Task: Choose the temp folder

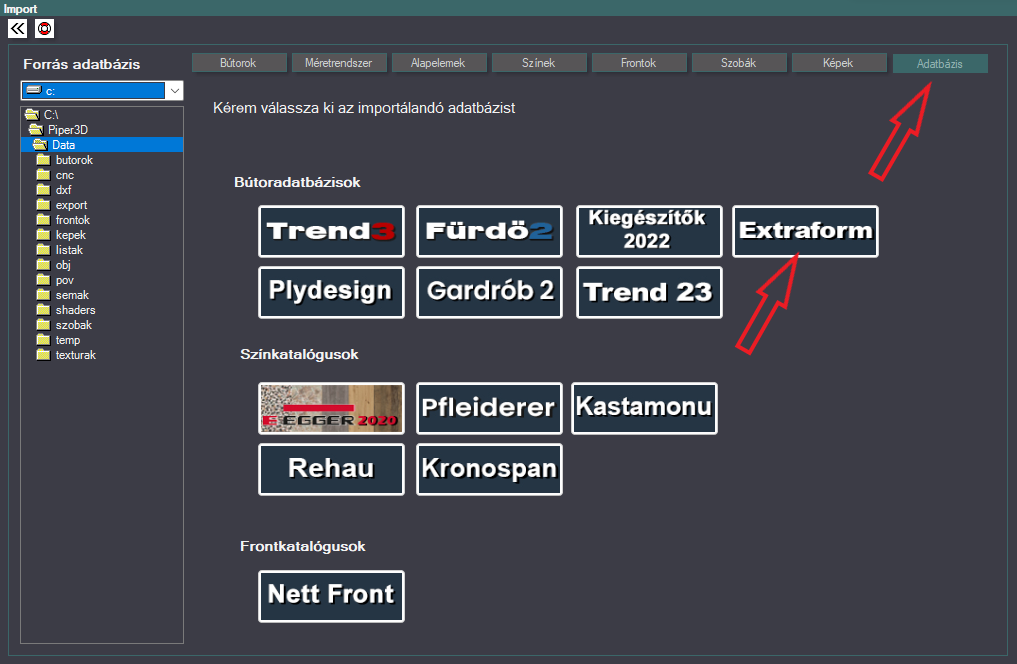Action: tap(58, 340)
